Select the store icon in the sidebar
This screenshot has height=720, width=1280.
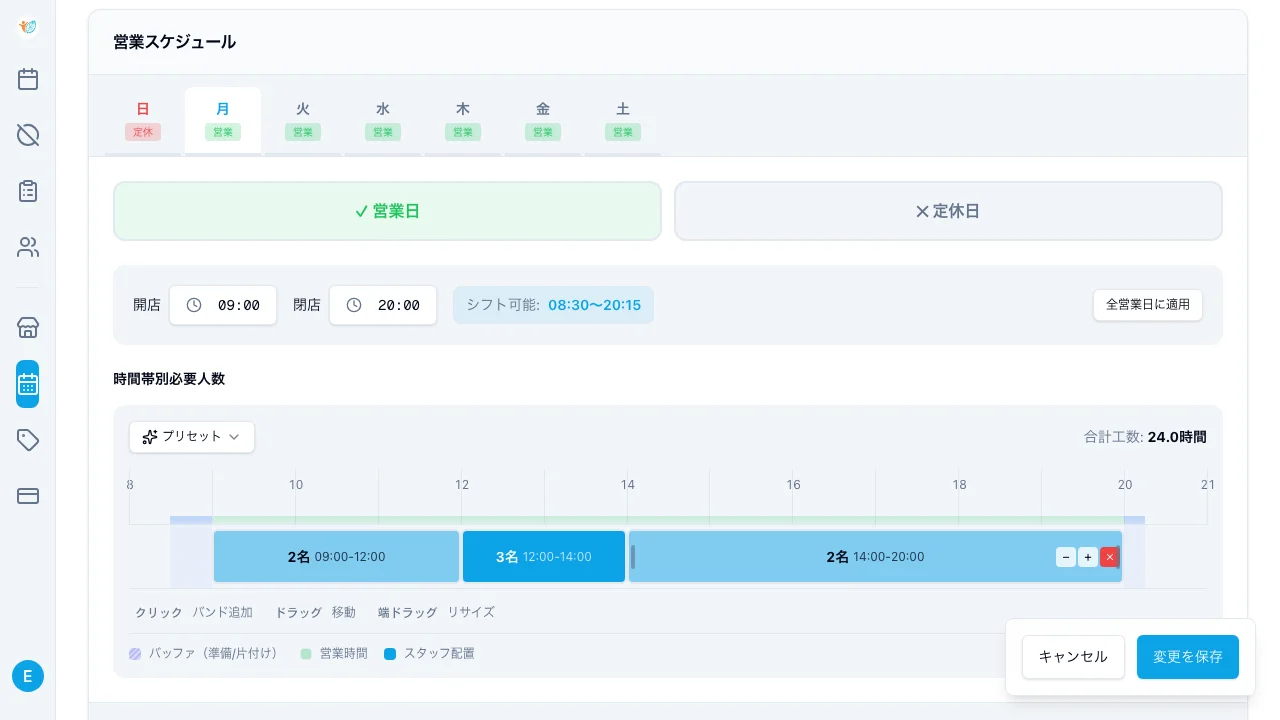tap(28, 327)
